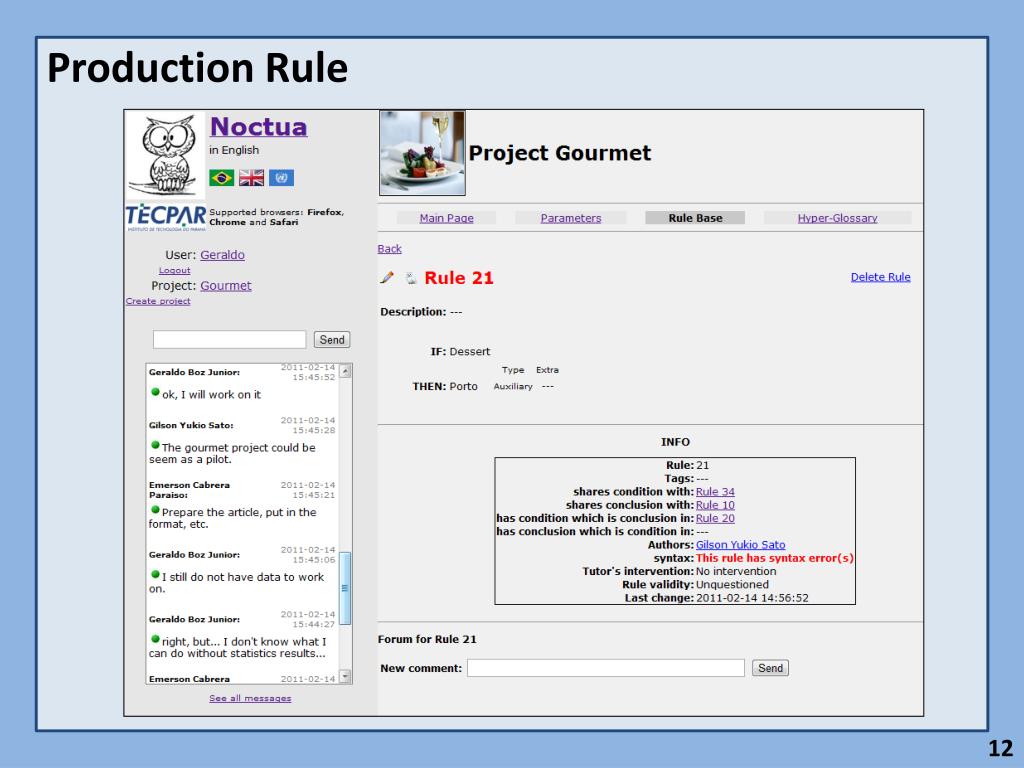Open user Geraldo's profile link
Viewport: 1024px width, 768px height.
click(223, 255)
